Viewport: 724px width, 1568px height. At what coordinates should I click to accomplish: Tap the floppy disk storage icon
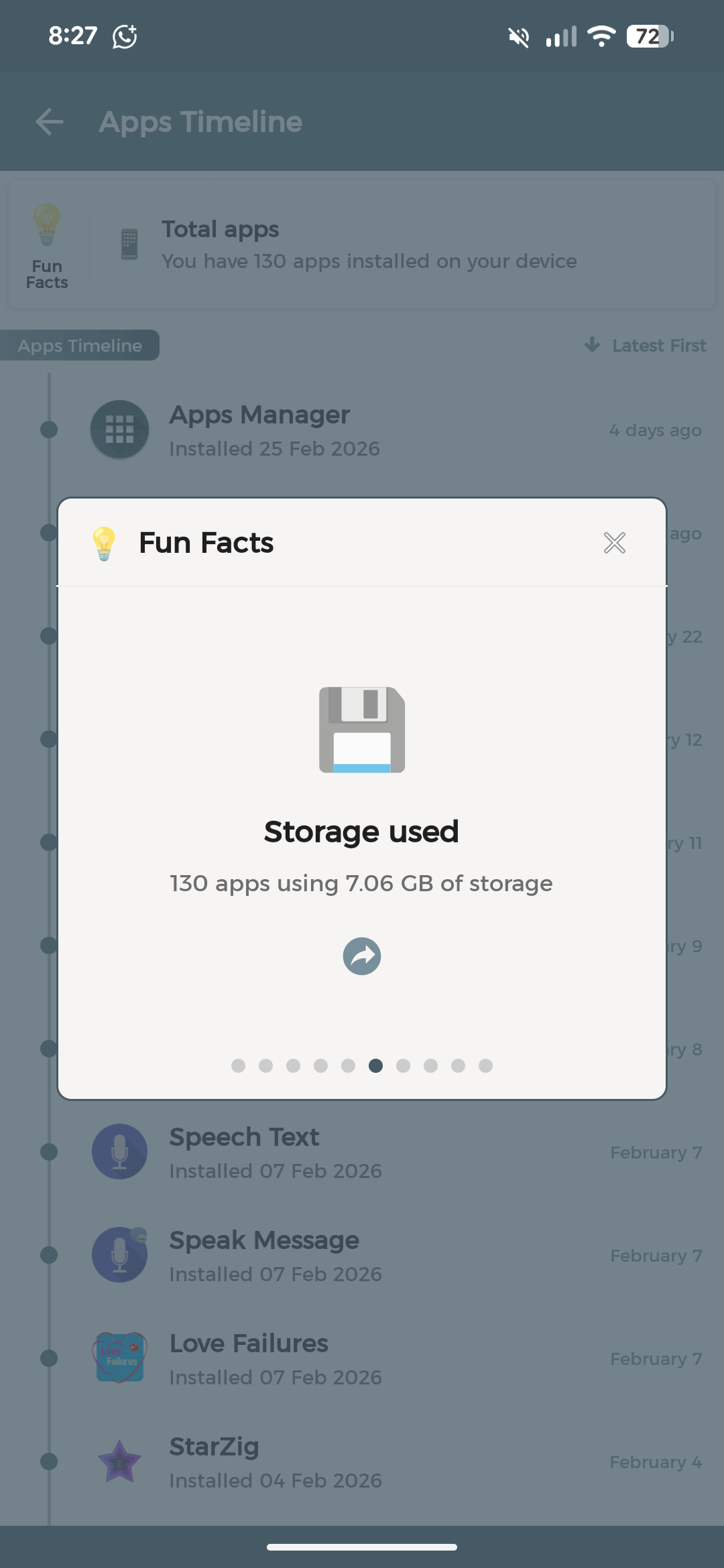(x=362, y=730)
